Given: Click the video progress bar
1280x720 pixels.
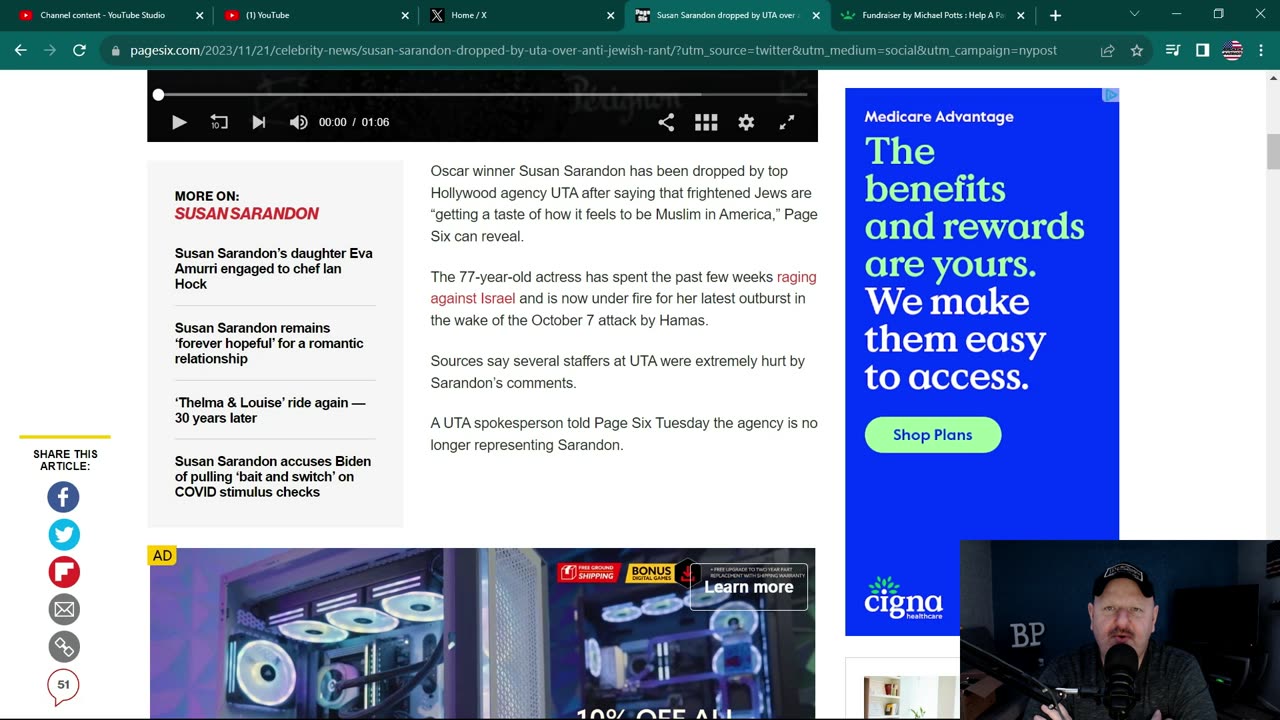Looking at the screenshot, I should (x=482, y=94).
